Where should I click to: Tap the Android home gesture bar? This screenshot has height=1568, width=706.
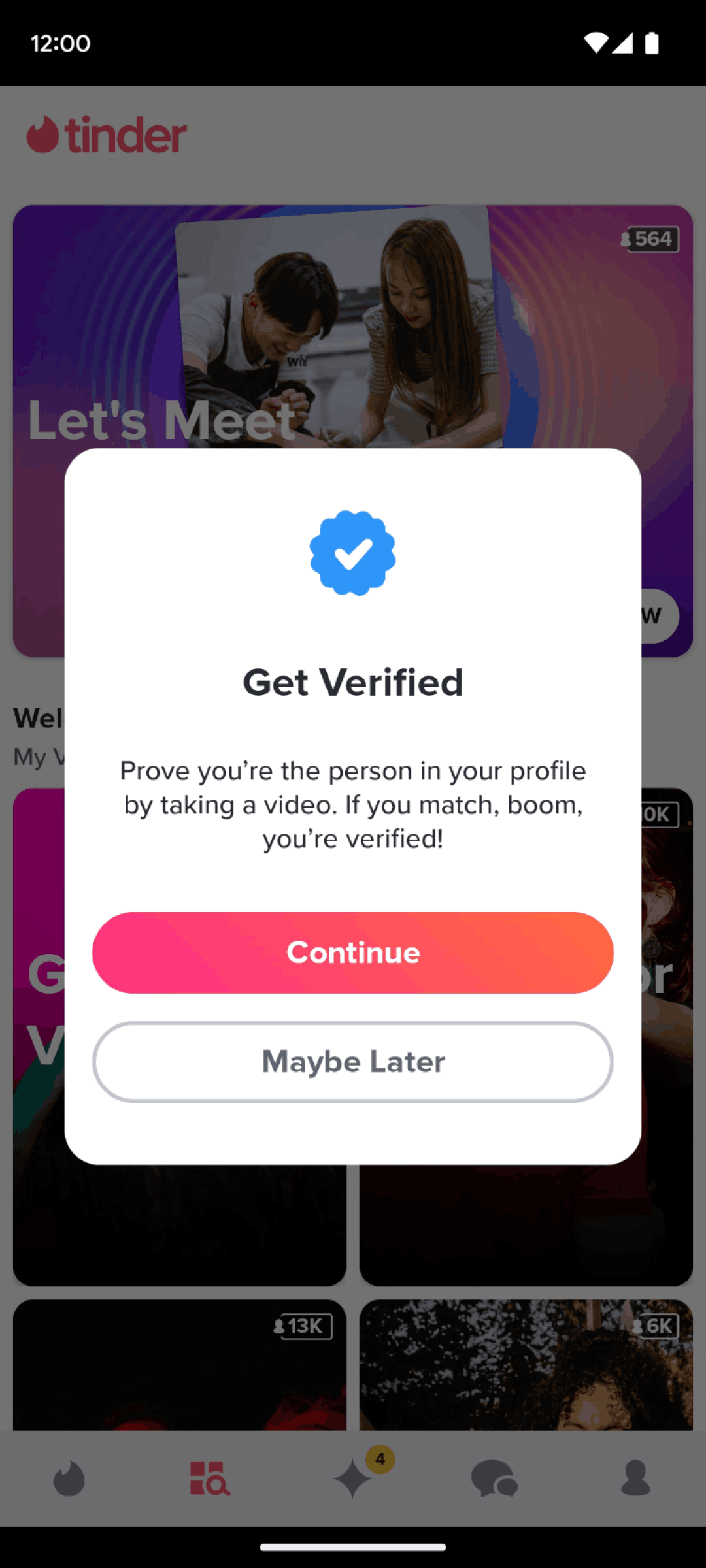click(353, 1547)
